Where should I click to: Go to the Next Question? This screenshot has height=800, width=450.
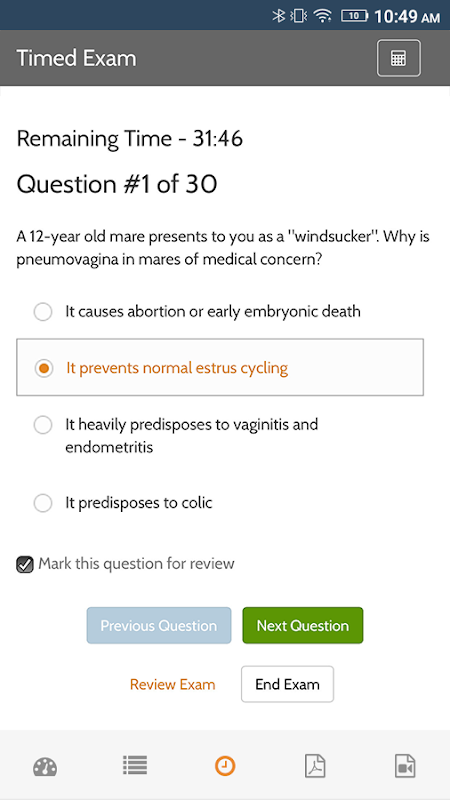click(x=303, y=625)
